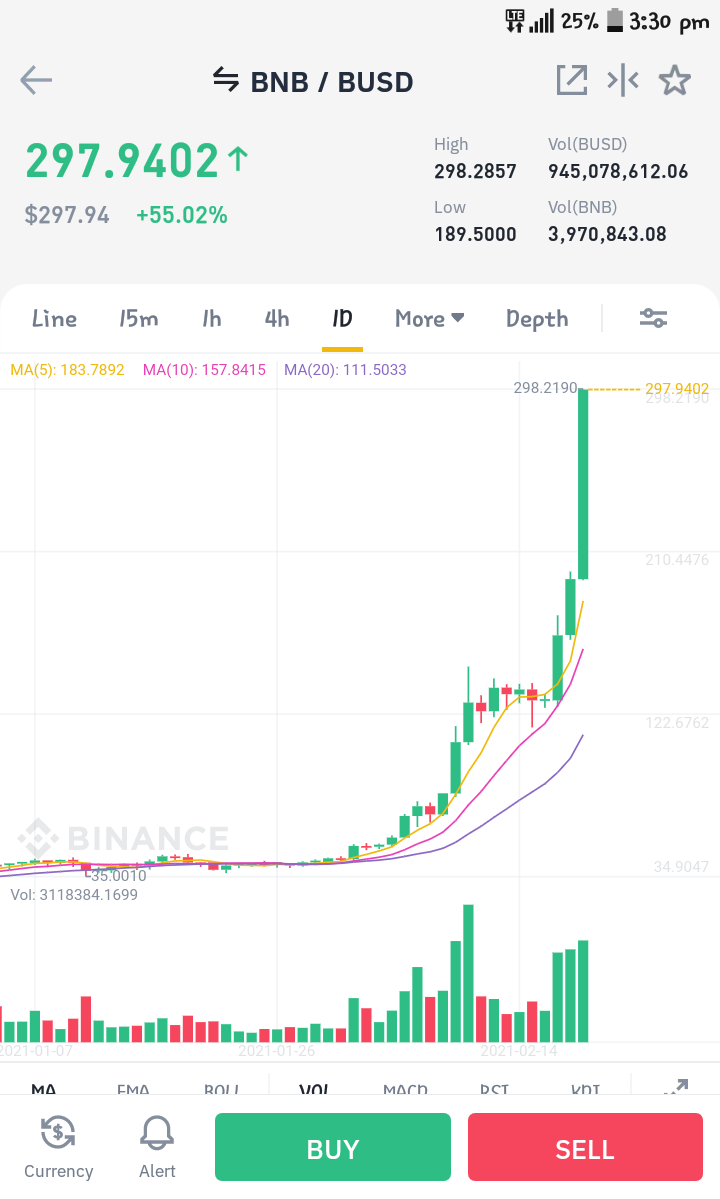Open chart settings sliders icon
Viewport: 720px width, 1199px height.
pos(654,318)
